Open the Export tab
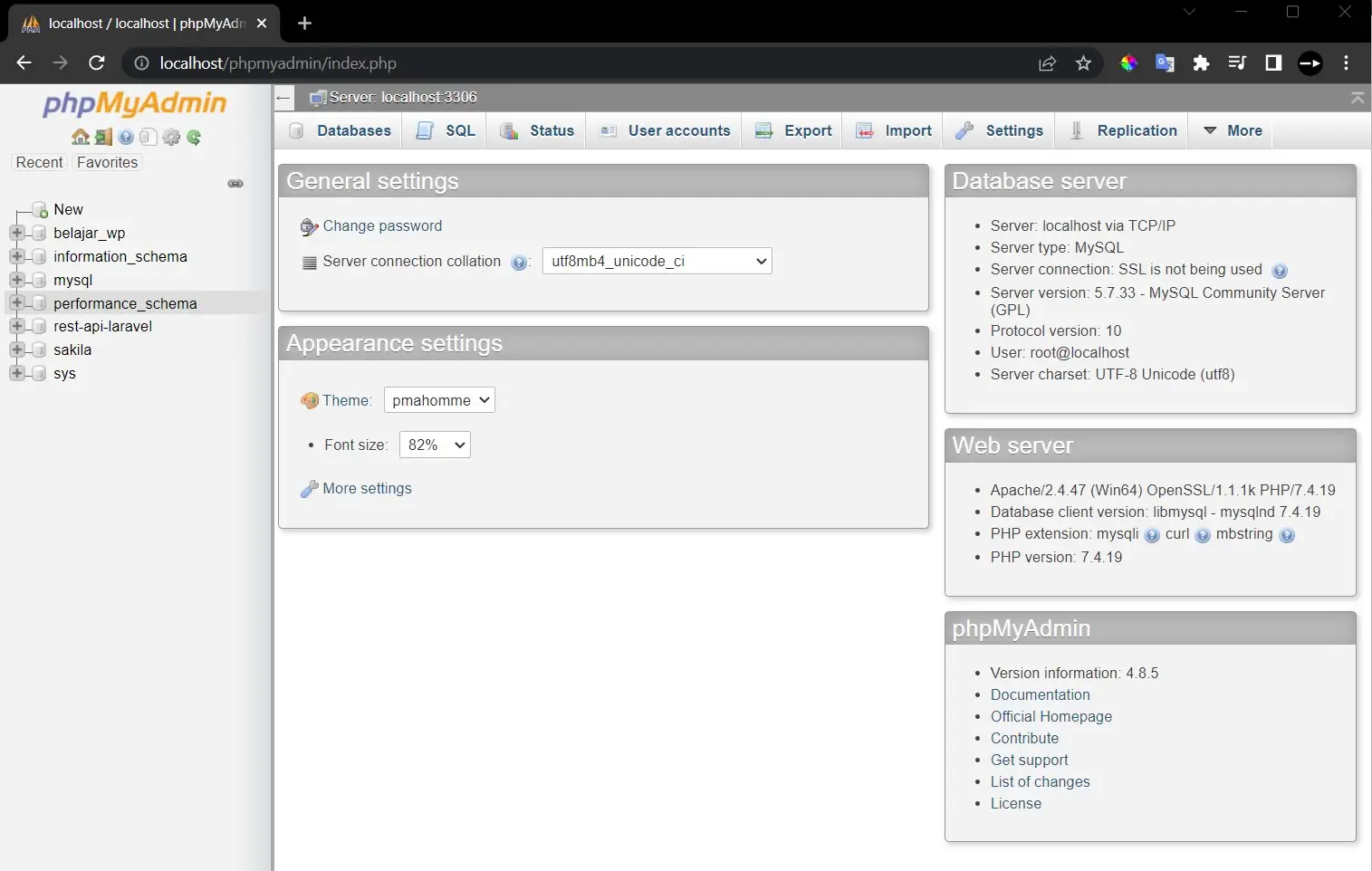The height and width of the screenshot is (871, 1372). coord(793,130)
